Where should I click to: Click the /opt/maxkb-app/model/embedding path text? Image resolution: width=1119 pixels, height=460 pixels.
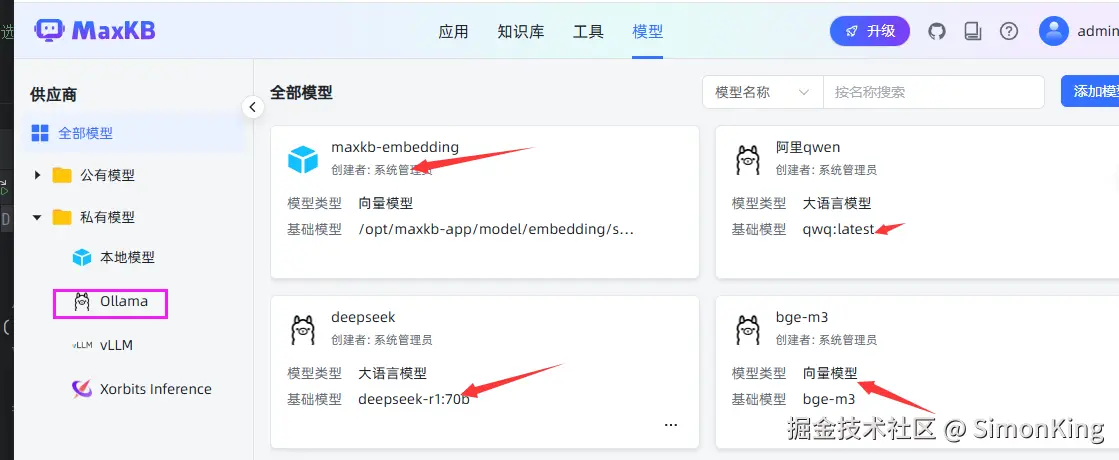496,229
